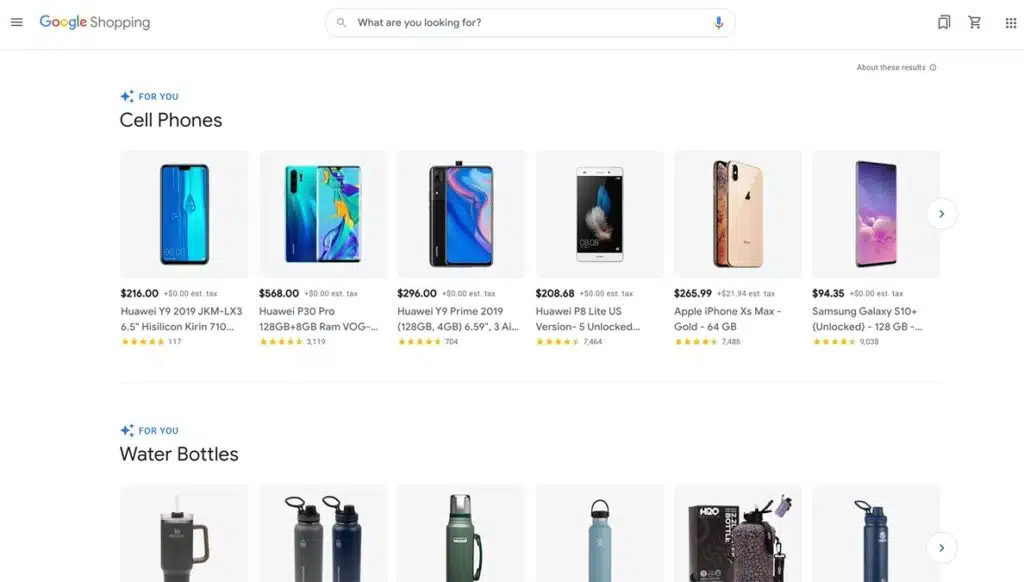
Task: Open the Cell Phones section heading
Action: (170, 119)
